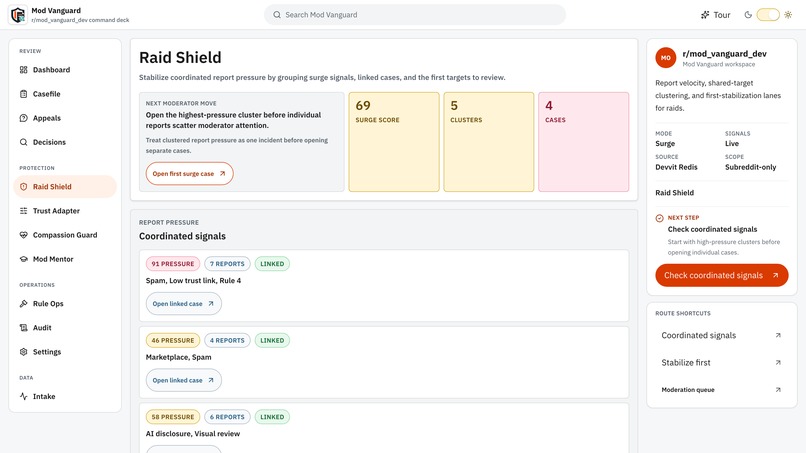Image resolution: width=806 pixels, height=453 pixels.
Task: Click the 4 REPORTS badge
Action: [227, 340]
